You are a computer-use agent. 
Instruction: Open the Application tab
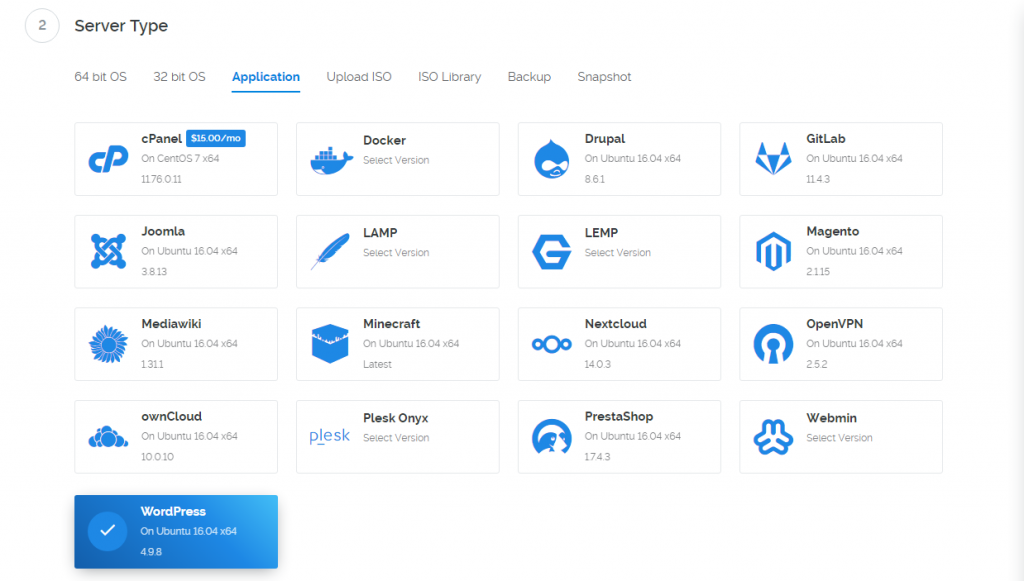(x=266, y=77)
